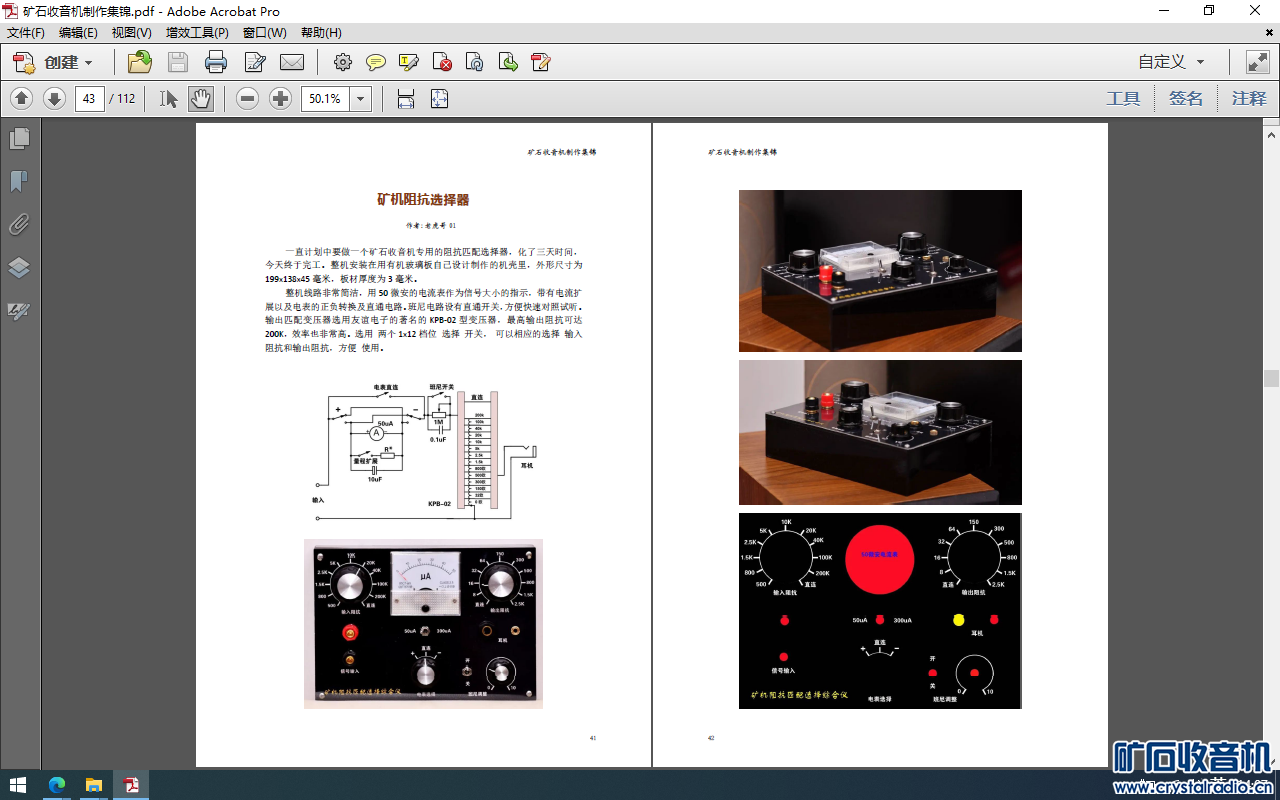Save the document using the floppy disk icon
The width and height of the screenshot is (1280, 800).
point(178,62)
